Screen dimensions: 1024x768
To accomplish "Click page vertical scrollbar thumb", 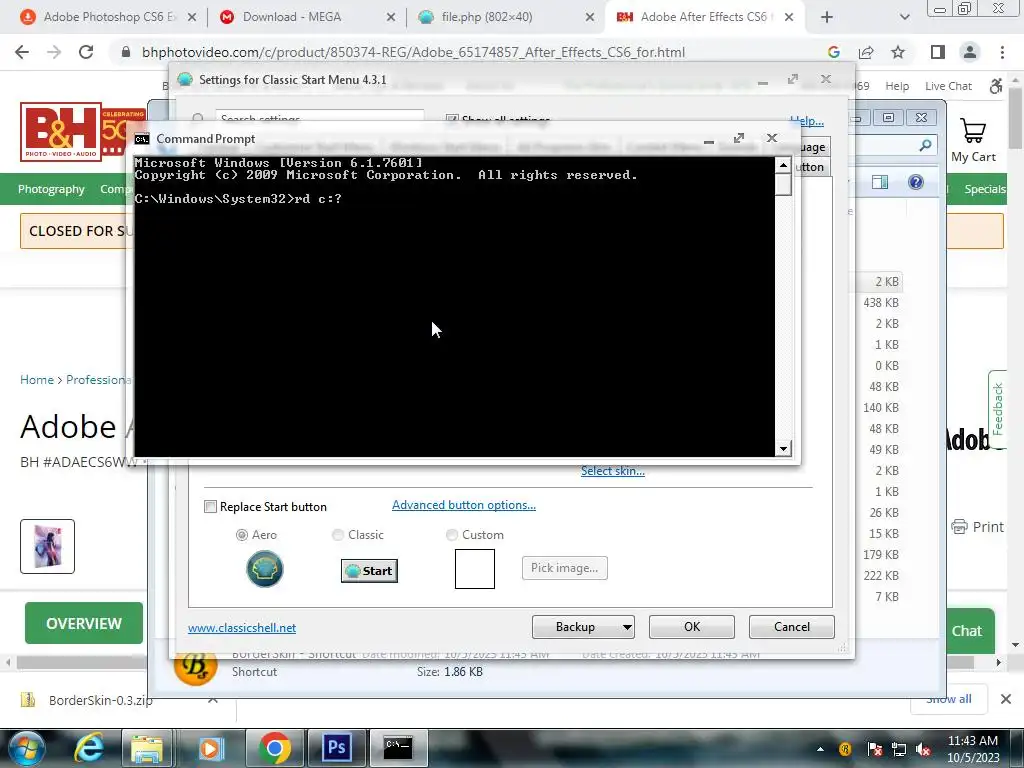I will (1016, 118).
